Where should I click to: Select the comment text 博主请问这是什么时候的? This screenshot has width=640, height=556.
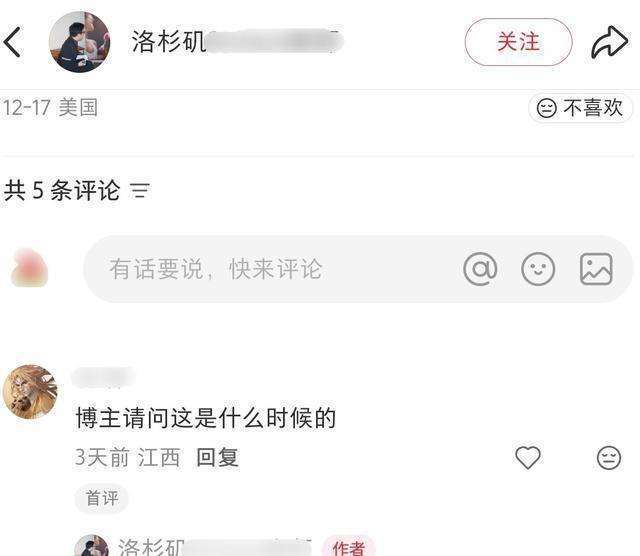(206, 418)
